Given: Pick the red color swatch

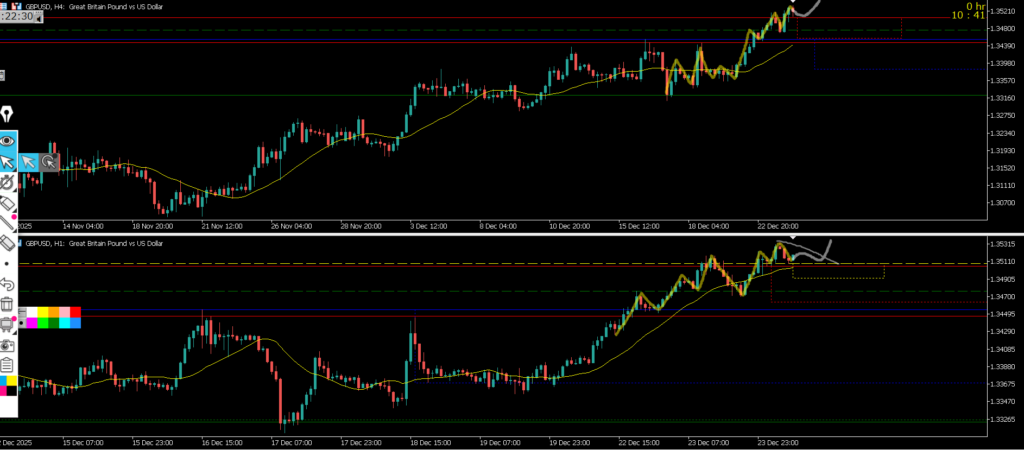Looking at the screenshot, I should pos(75,312).
